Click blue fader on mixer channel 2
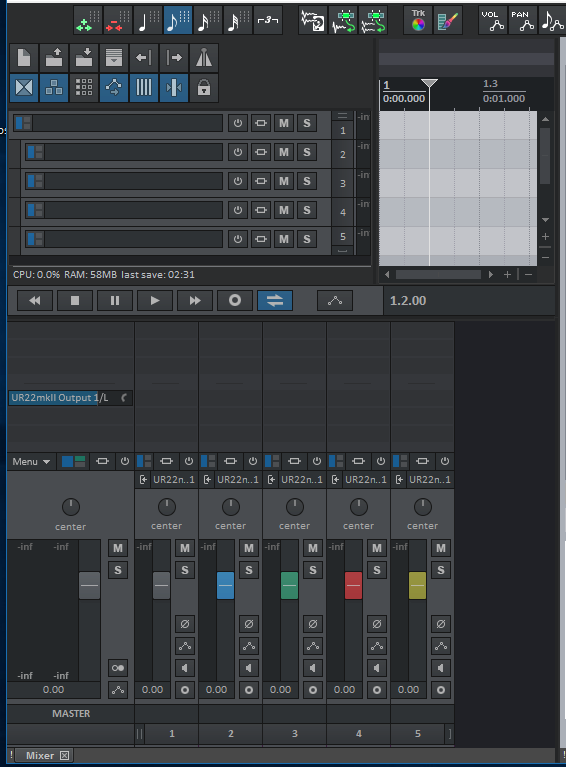The image size is (566, 767). click(x=226, y=585)
